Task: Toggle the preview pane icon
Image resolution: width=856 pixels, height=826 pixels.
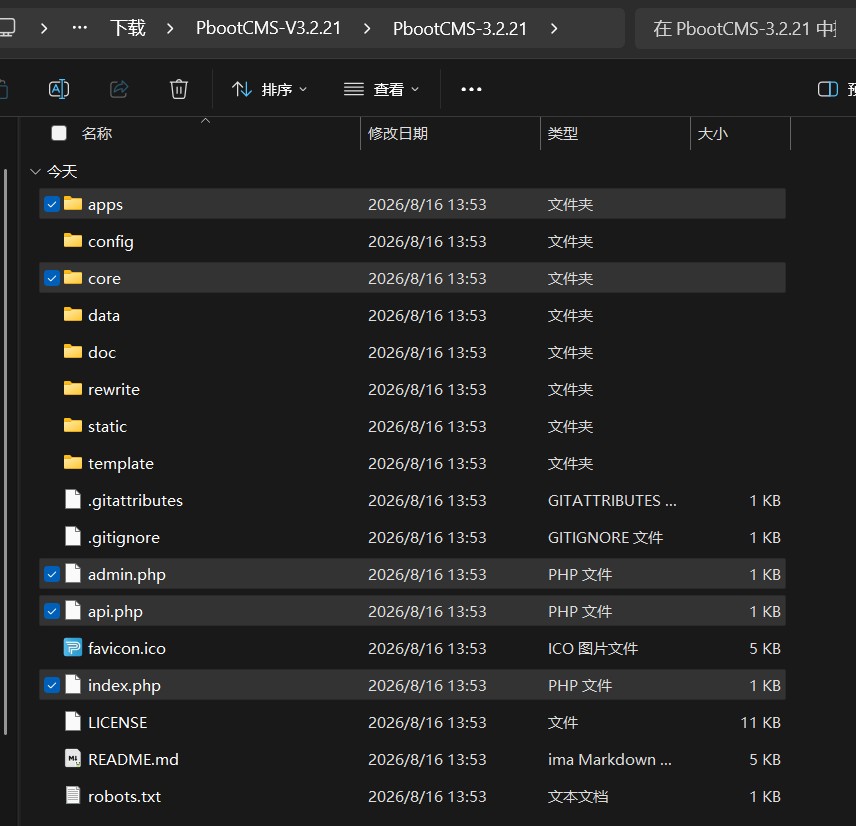Action: pyautogui.click(x=828, y=89)
